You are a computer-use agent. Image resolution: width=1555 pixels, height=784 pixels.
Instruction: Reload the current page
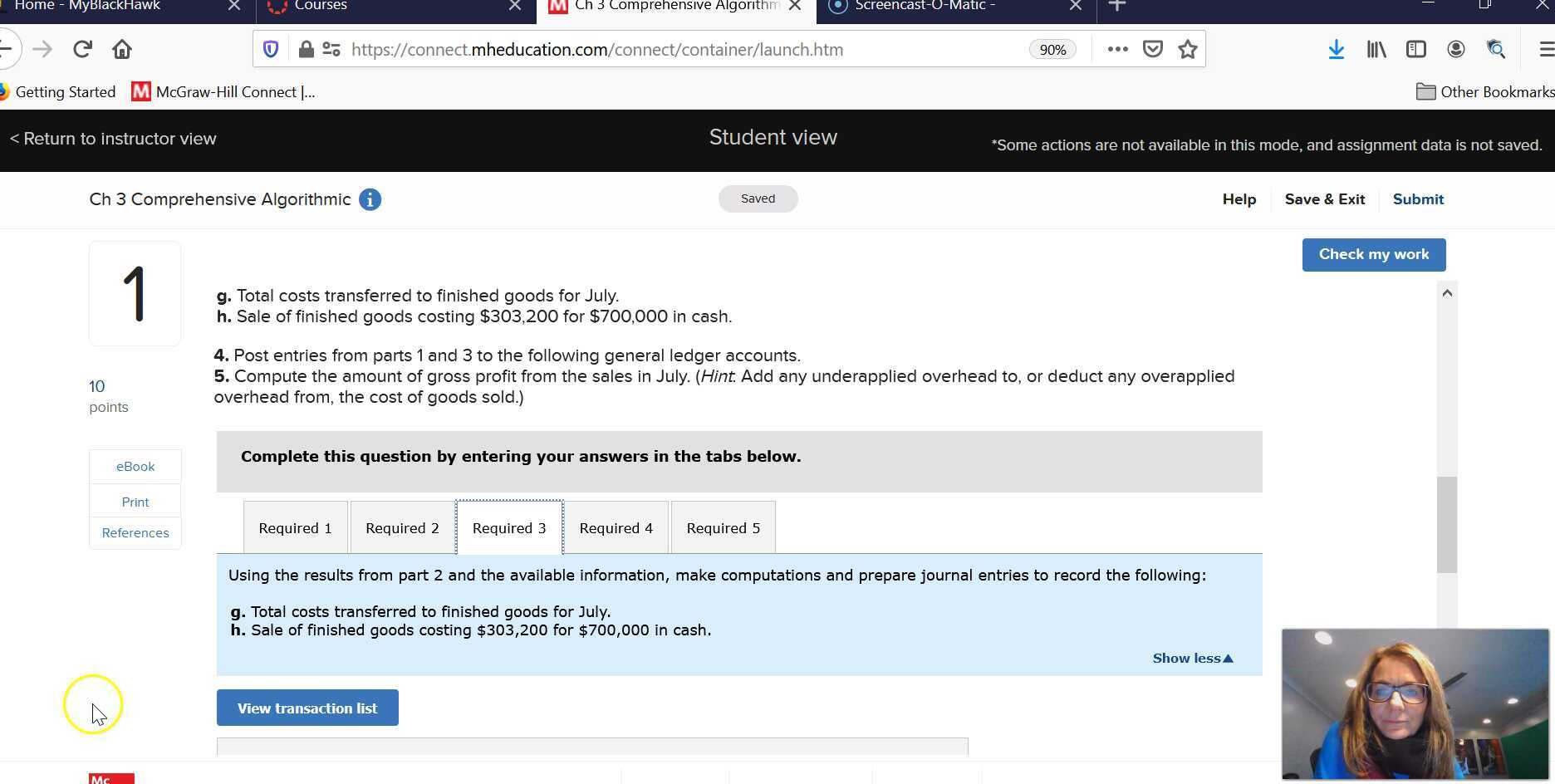coord(81,48)
